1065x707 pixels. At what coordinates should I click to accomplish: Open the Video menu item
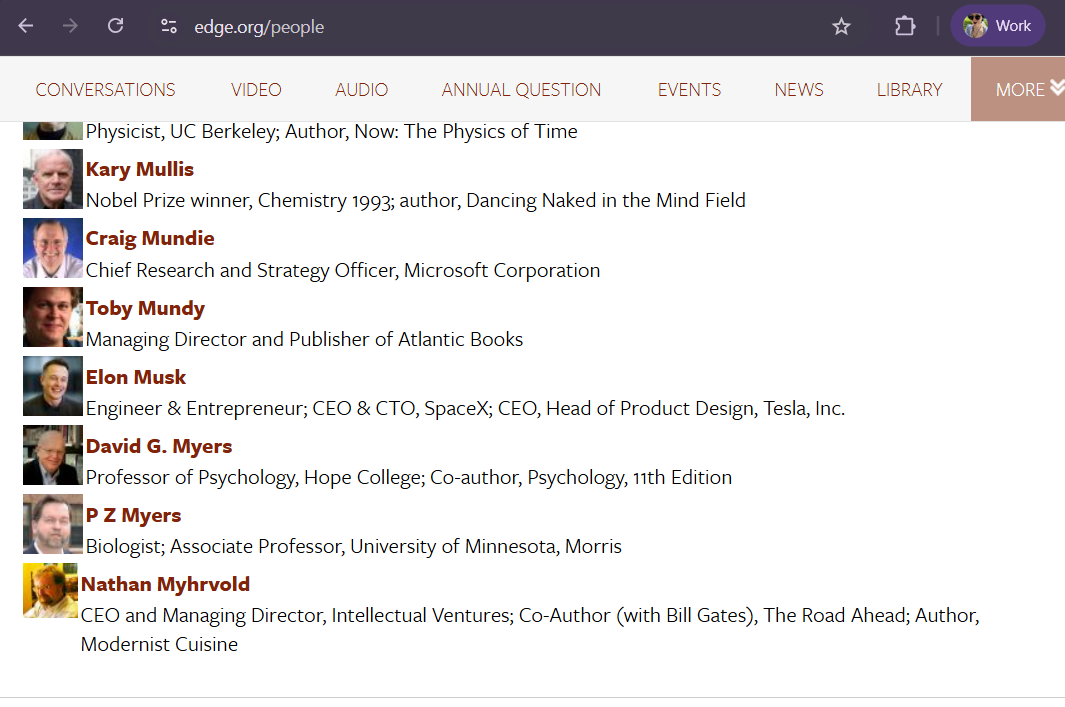coord(256,90)
